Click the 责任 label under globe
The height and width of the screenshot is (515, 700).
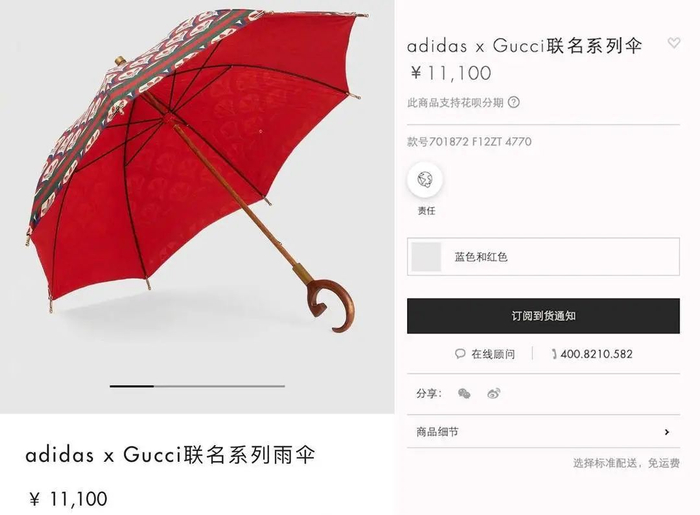426,211
